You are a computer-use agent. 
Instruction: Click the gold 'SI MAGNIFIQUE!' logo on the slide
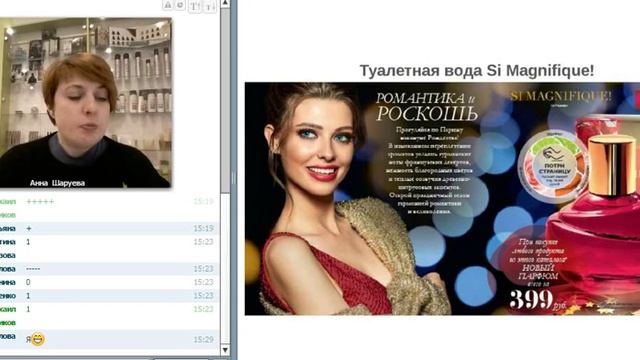coord(561,96)
